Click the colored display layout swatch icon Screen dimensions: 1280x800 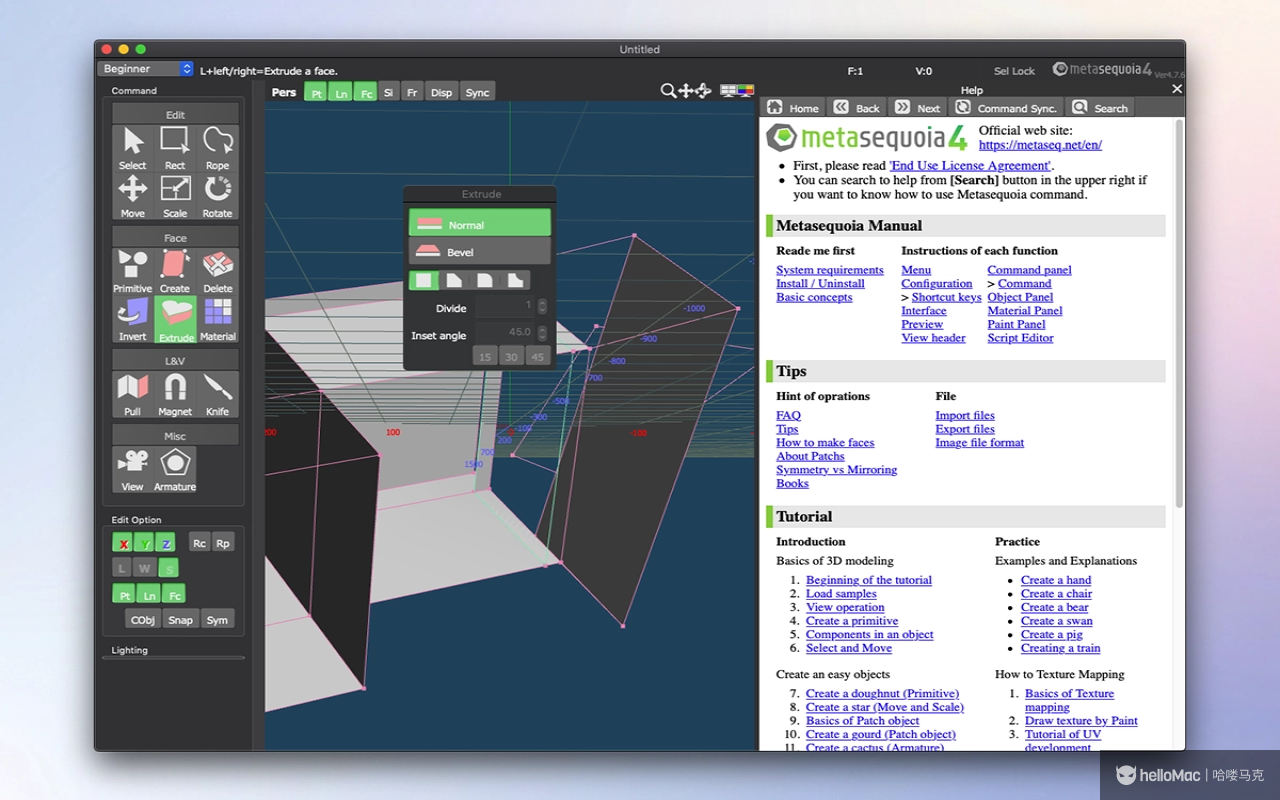pyautogui.click(x=746, y=91)
